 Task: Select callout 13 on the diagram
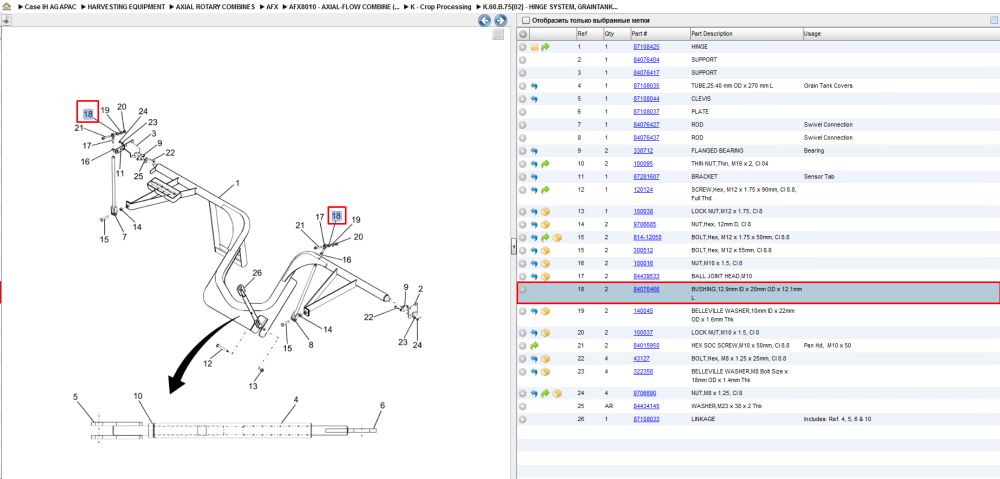(x=253, y=387)
